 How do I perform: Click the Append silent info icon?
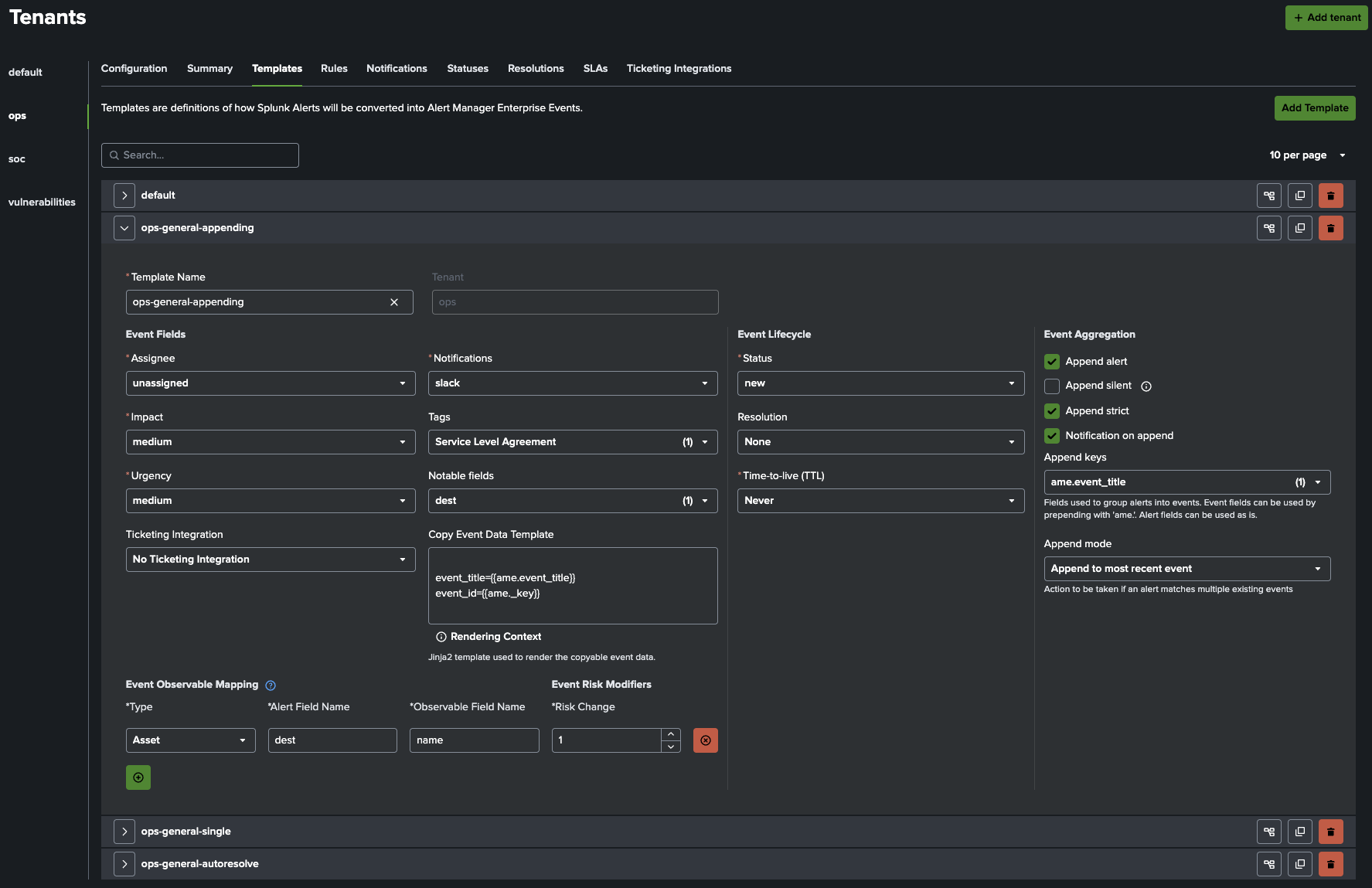(x=1146, y=386)
